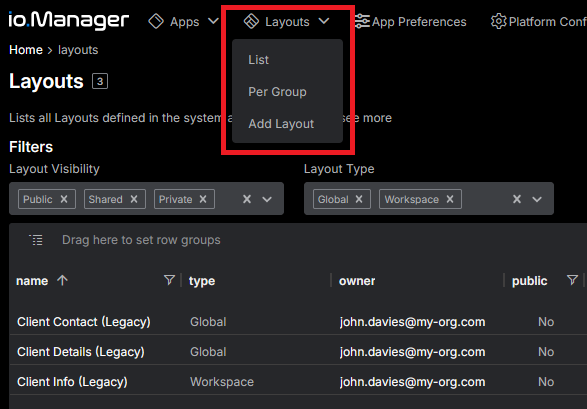Screen dimensions: 587x409
Task: Click No public value in Client Contact row
Action: 546,322
